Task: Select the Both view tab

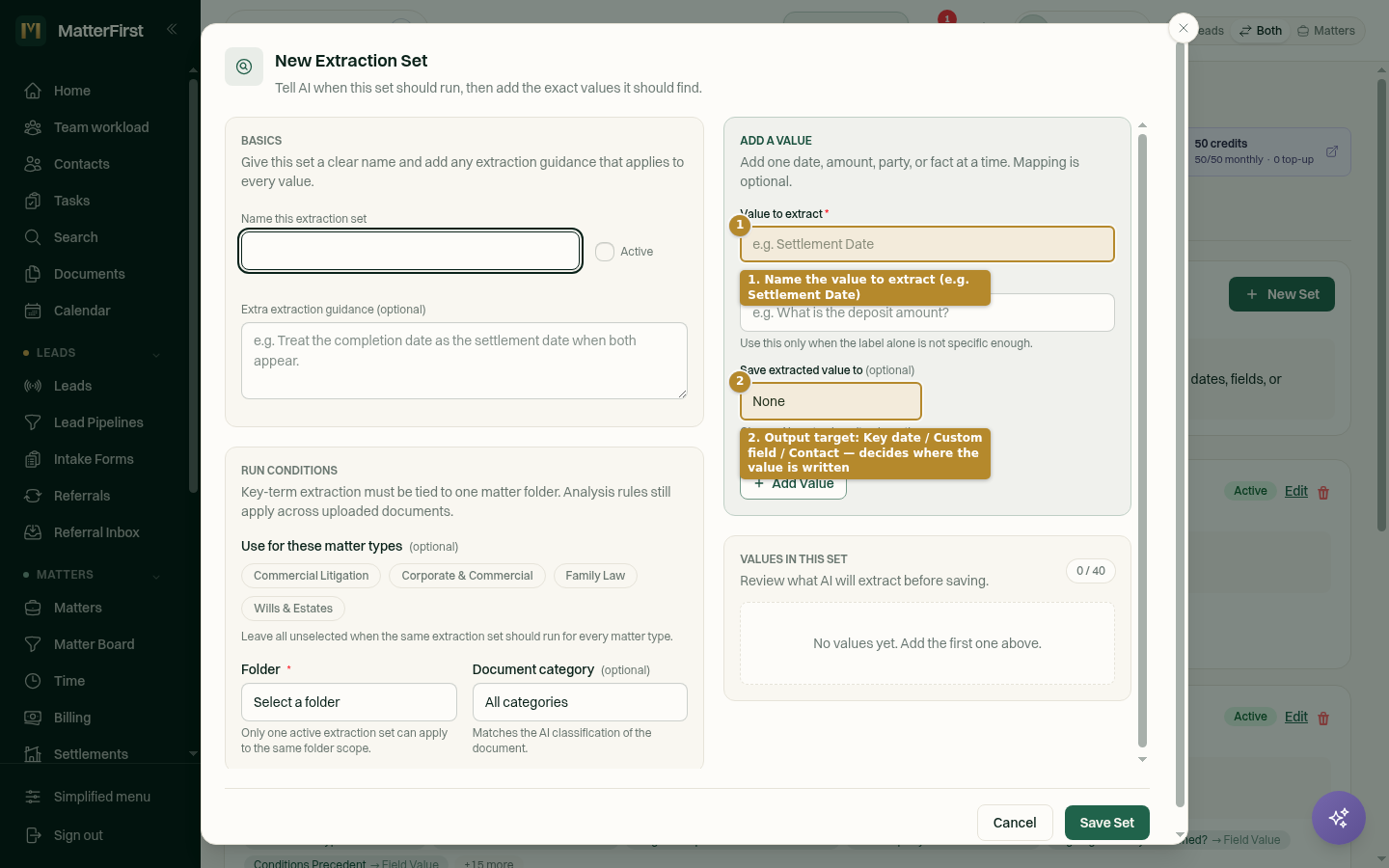Action: pyautogui.click(x=1261, y=31)
